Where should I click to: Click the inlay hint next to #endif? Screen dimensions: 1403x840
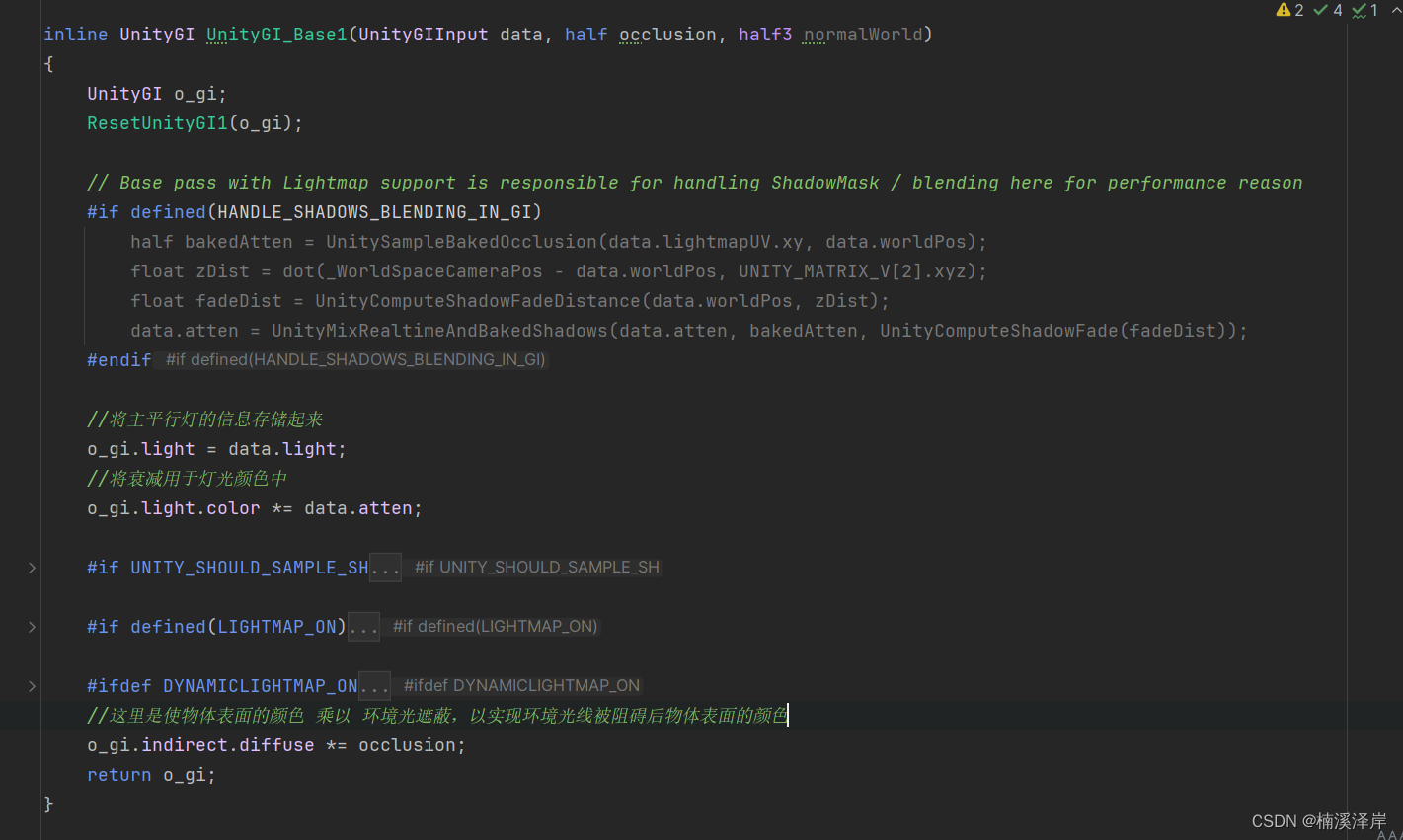coord(355,360)
